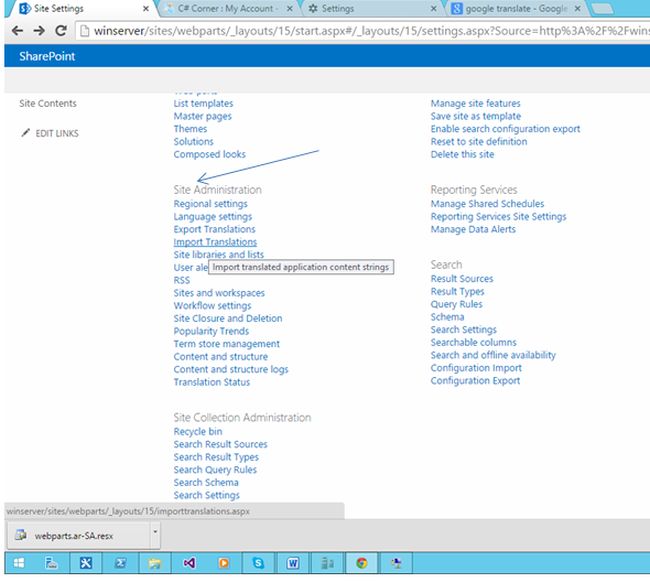Open Translation Status

212,382
